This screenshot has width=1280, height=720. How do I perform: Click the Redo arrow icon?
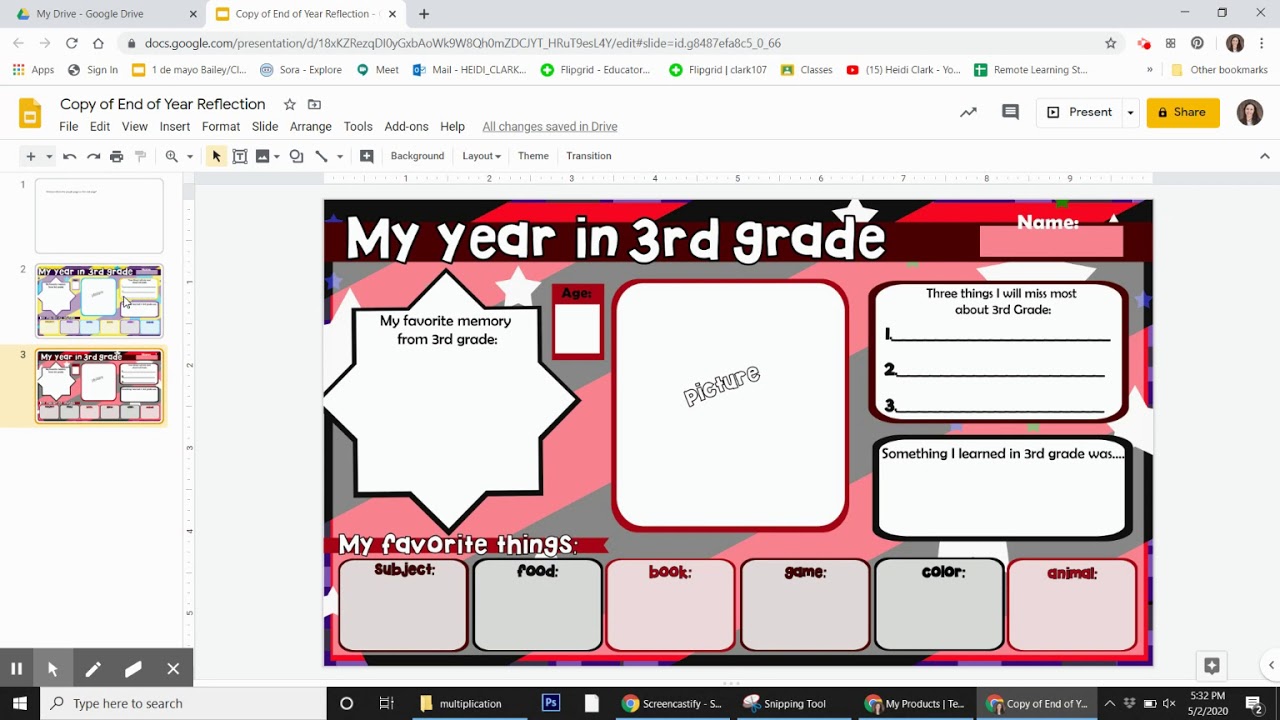pos(93,156)
